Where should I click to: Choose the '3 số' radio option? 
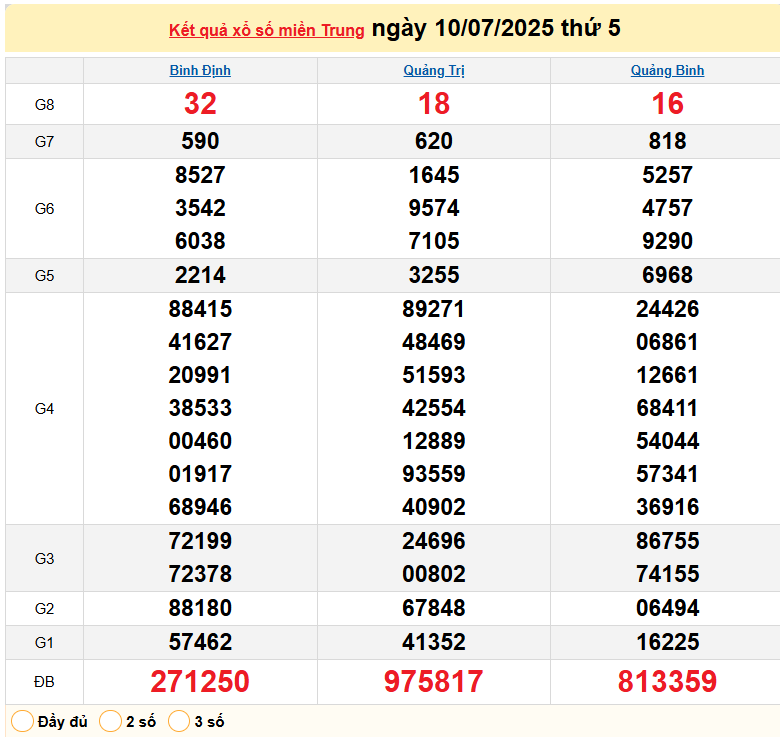click(x=179, y=721)
